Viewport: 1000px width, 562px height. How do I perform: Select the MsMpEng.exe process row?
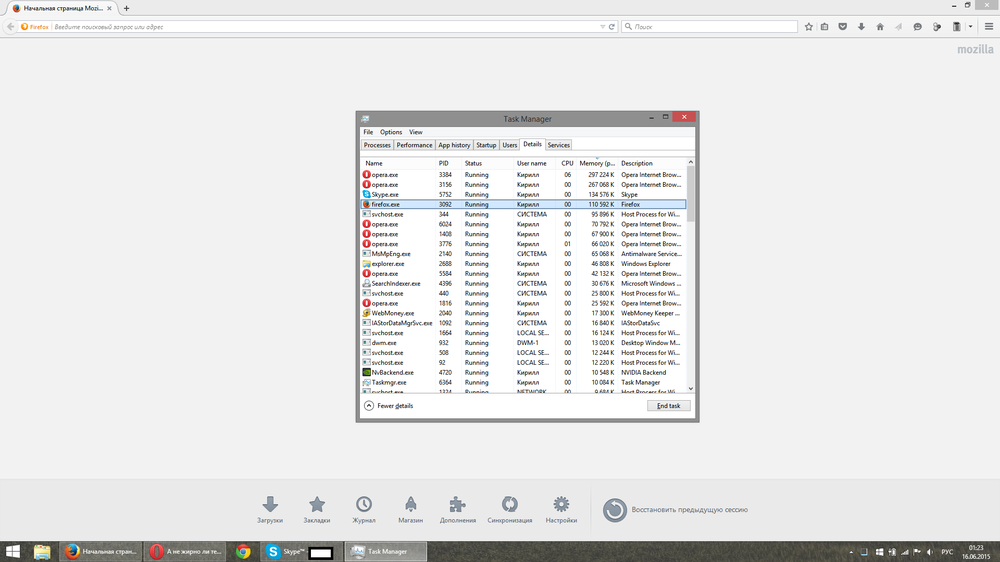pos(524,254)
